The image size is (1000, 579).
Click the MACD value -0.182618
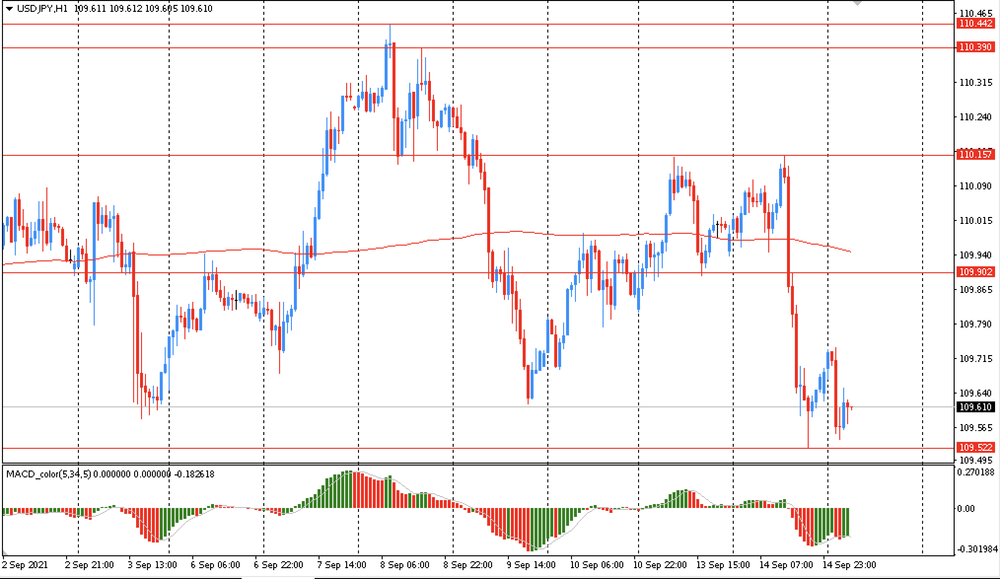[194, 474]
